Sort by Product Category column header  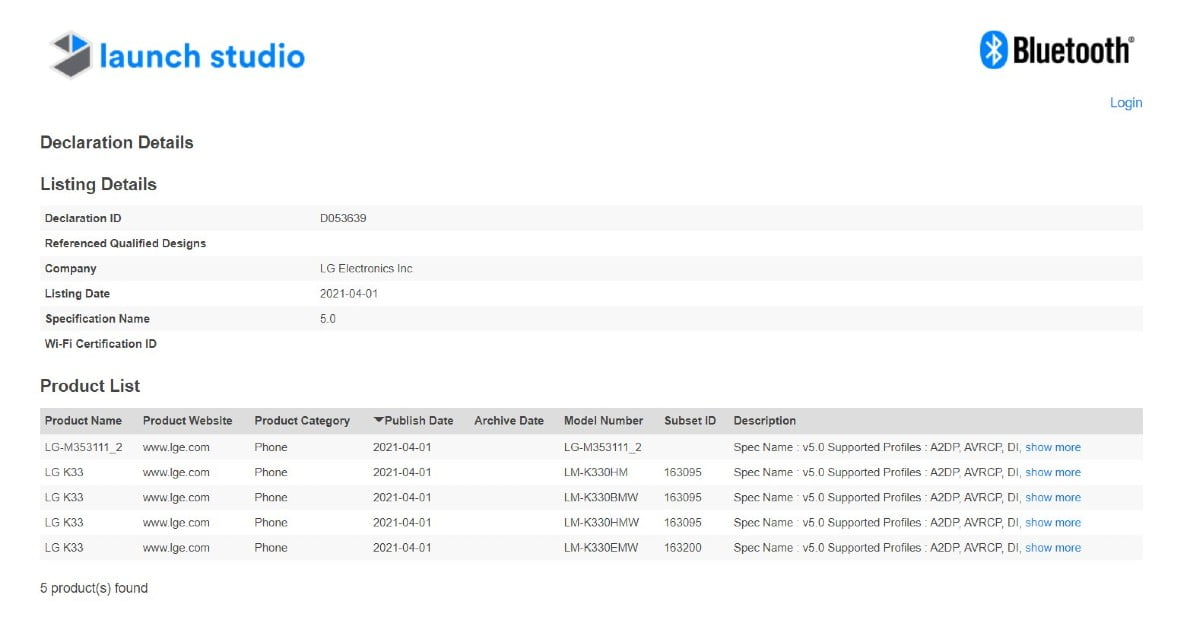[x=302, y=421]
